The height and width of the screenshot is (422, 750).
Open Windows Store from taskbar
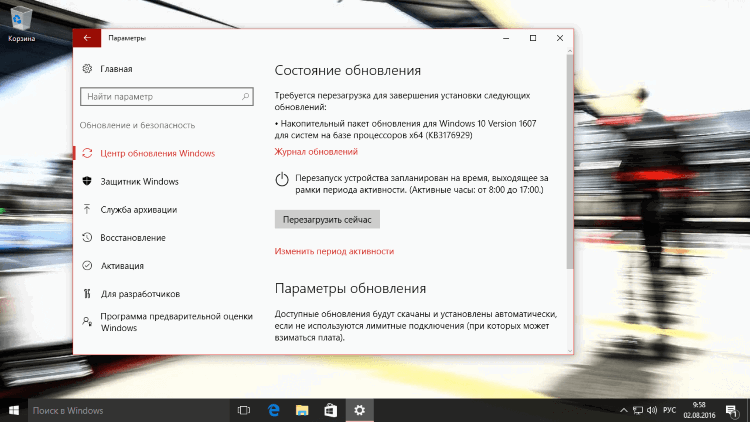(x=331, y=411)
